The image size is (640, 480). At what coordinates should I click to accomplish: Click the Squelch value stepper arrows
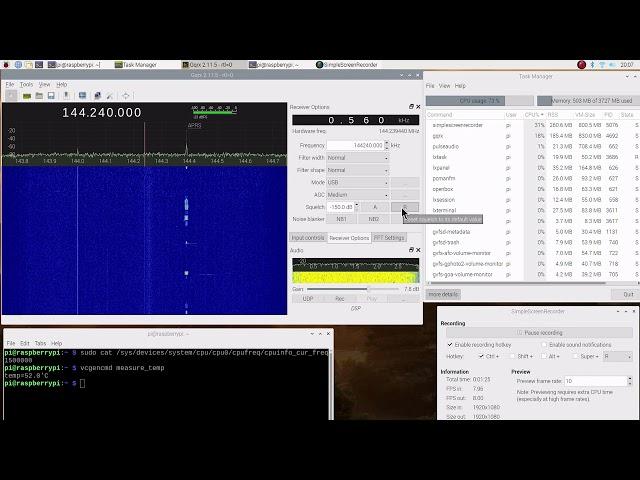(357, 207)
